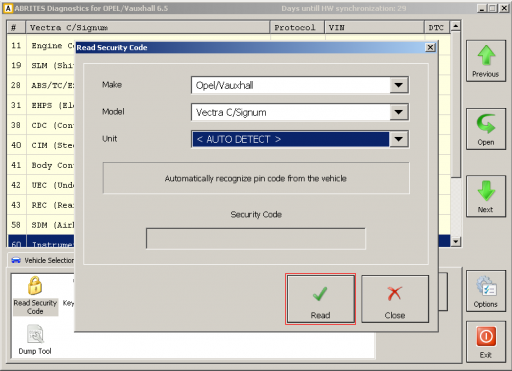This screenshot has width=512, height=371.
Task: Minimize the ABRITES Diagnostics window
Action: click(482, 8)
